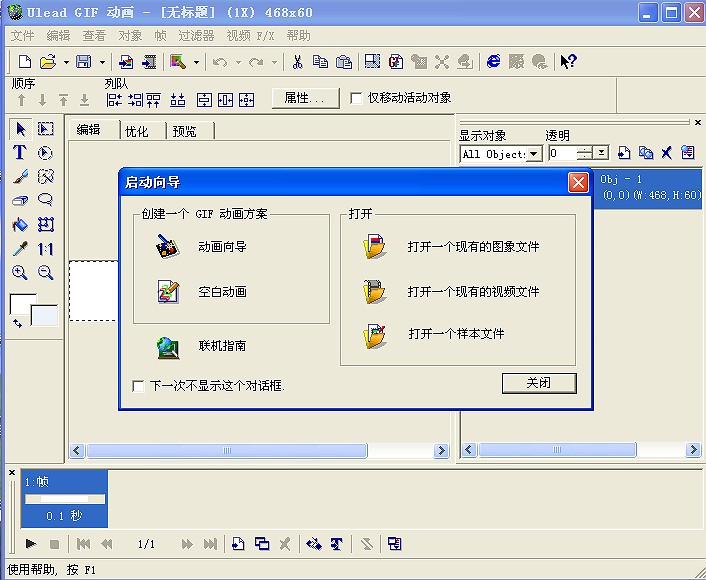Click the Zoom in magnifier tool
The image size is (706, 580).
pos(19,272)
